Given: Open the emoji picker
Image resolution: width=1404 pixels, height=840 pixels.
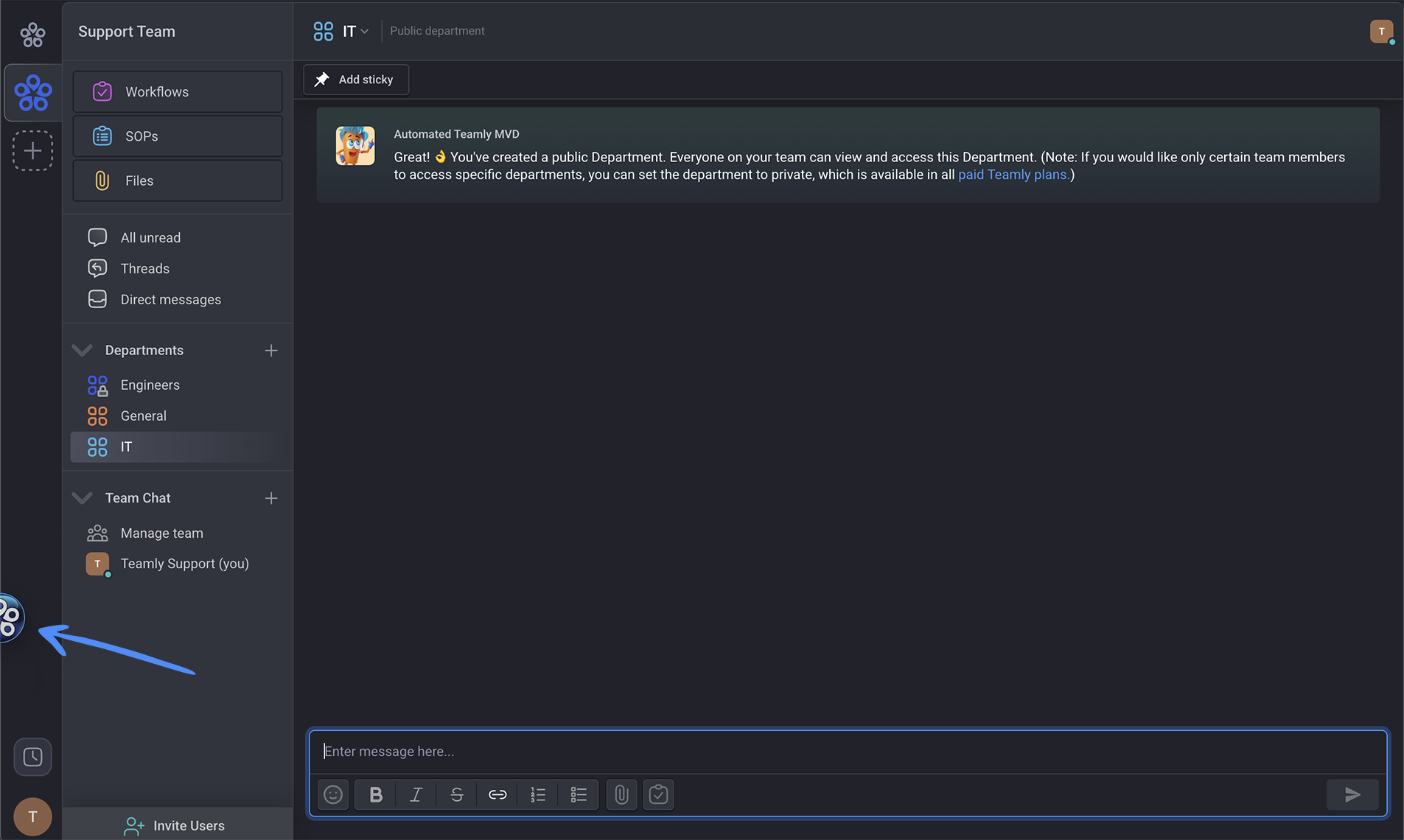Looking at the screenshot, I should coord(333,794).
